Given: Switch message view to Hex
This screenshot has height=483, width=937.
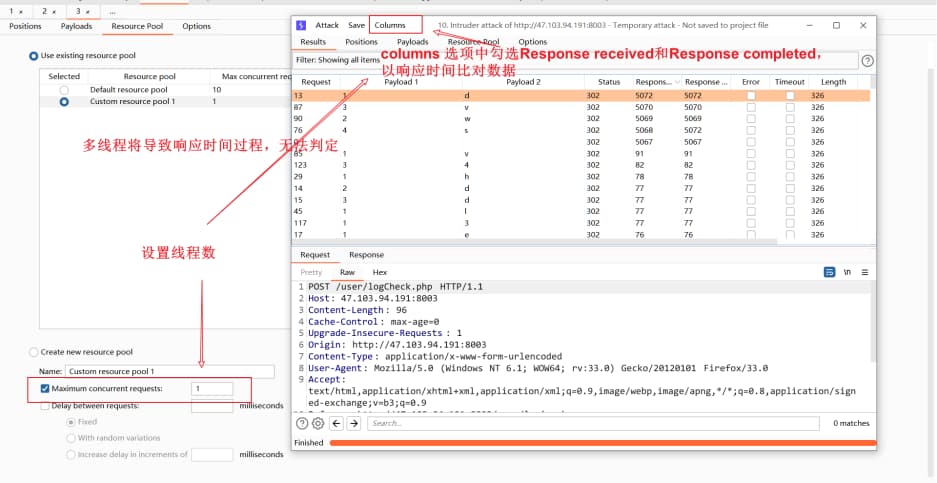Looking at the screenshot, I should (379, 272).
